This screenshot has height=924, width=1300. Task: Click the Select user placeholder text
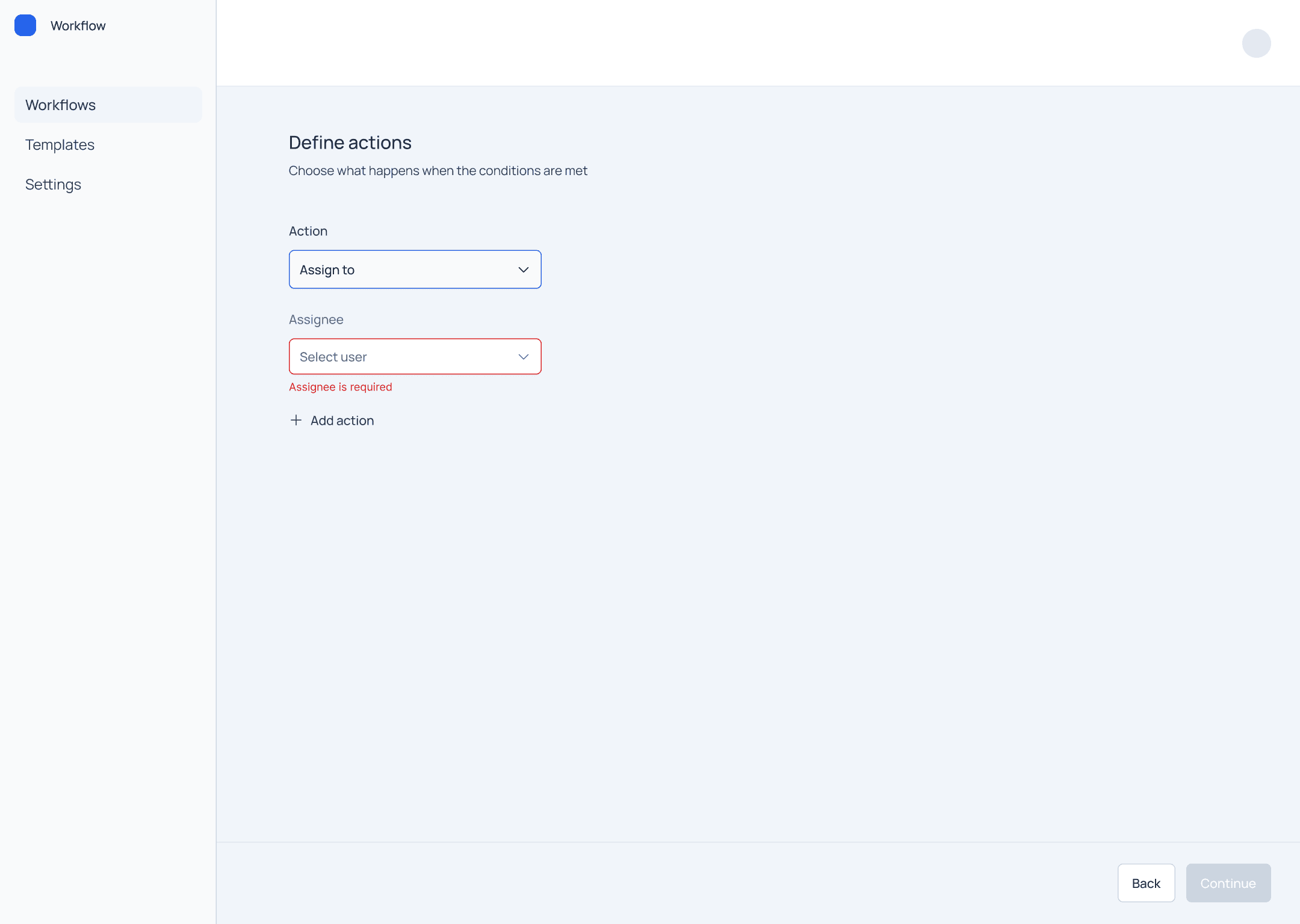(x=333, y=357)
